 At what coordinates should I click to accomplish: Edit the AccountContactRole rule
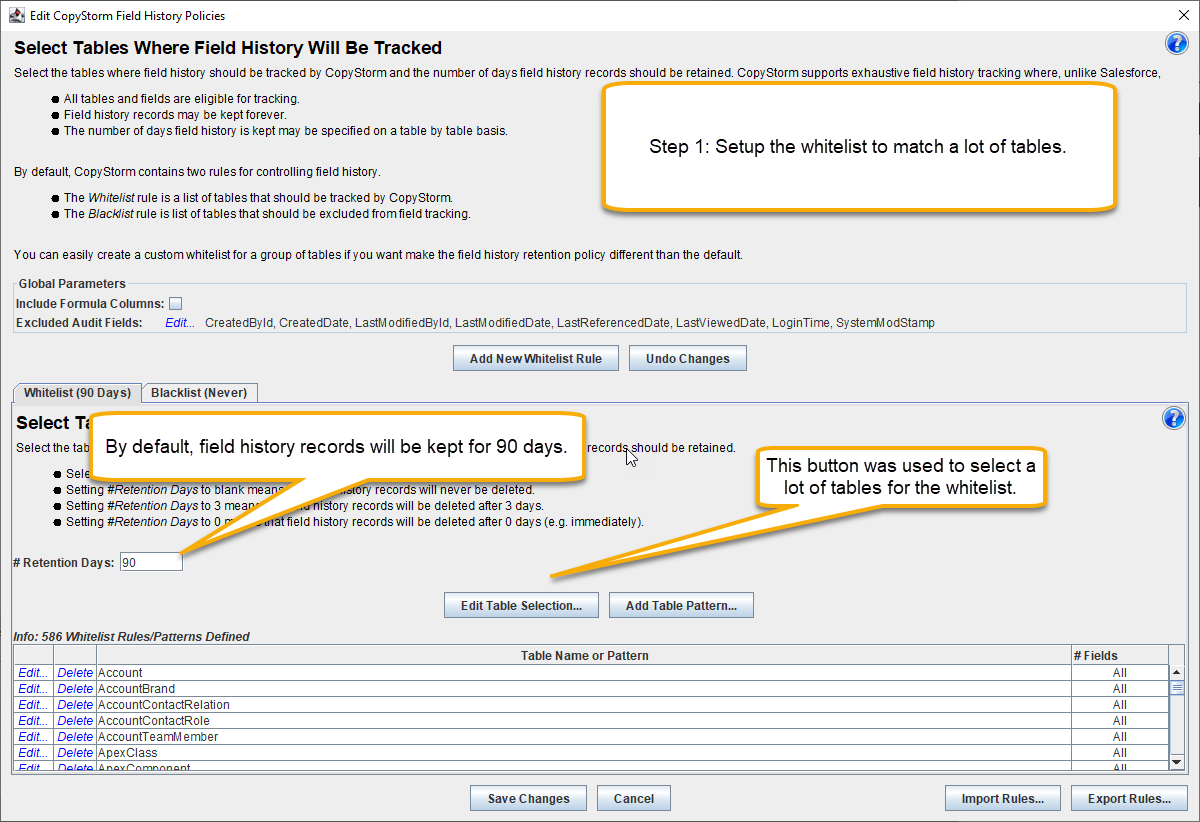click(33, 721)
